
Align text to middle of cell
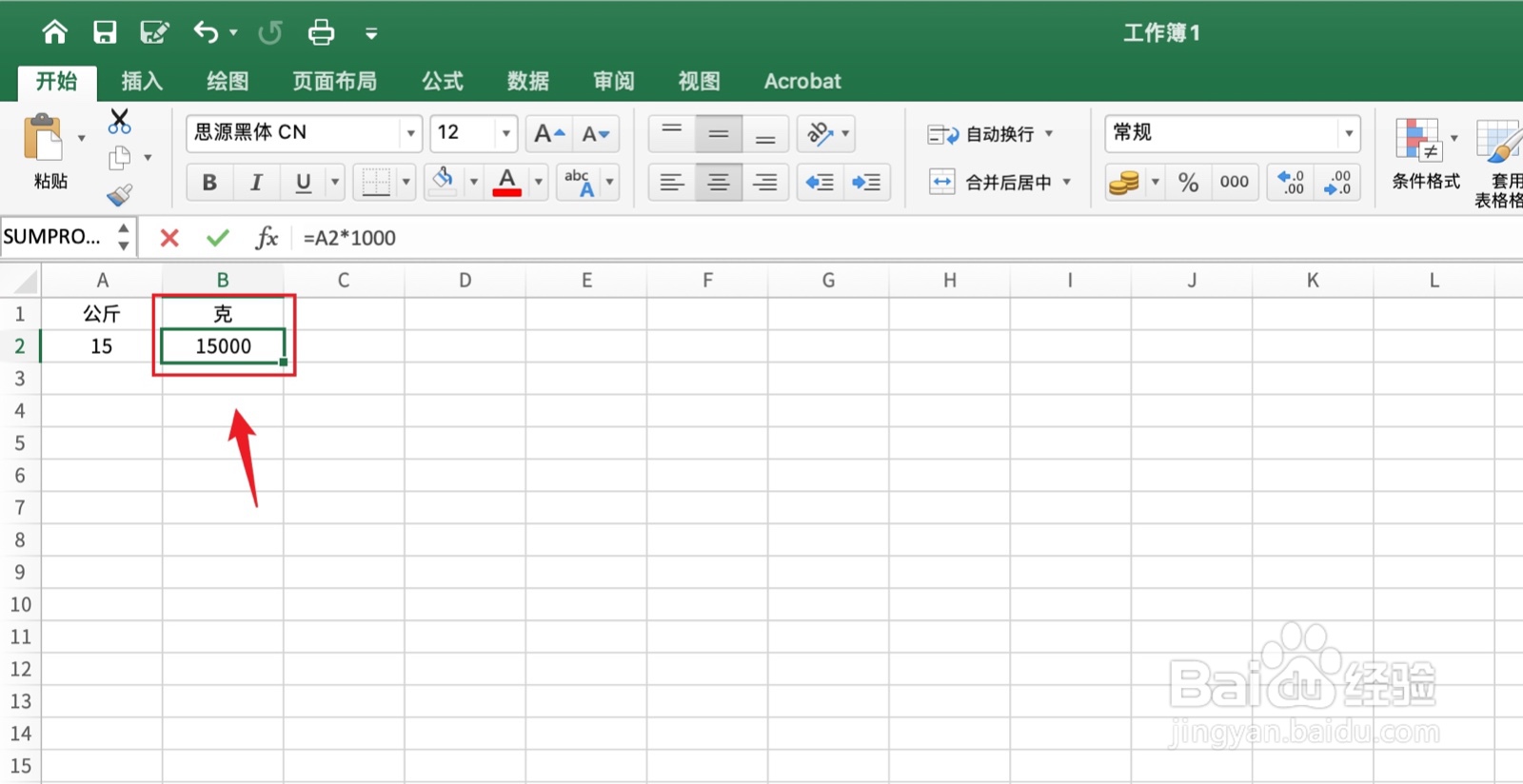point(719,133)
